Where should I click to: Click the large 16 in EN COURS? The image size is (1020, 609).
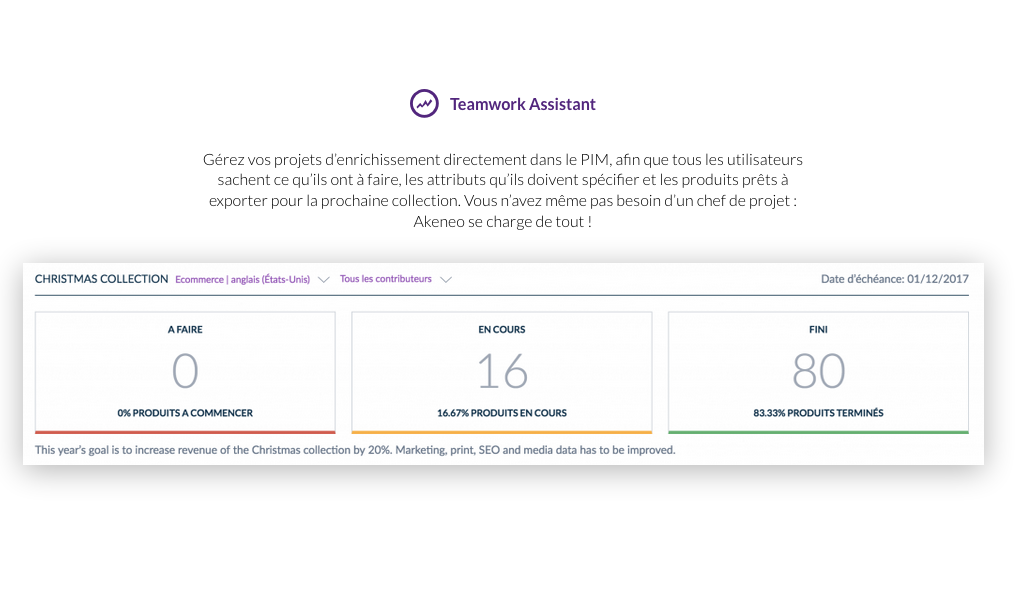point(502,371)
